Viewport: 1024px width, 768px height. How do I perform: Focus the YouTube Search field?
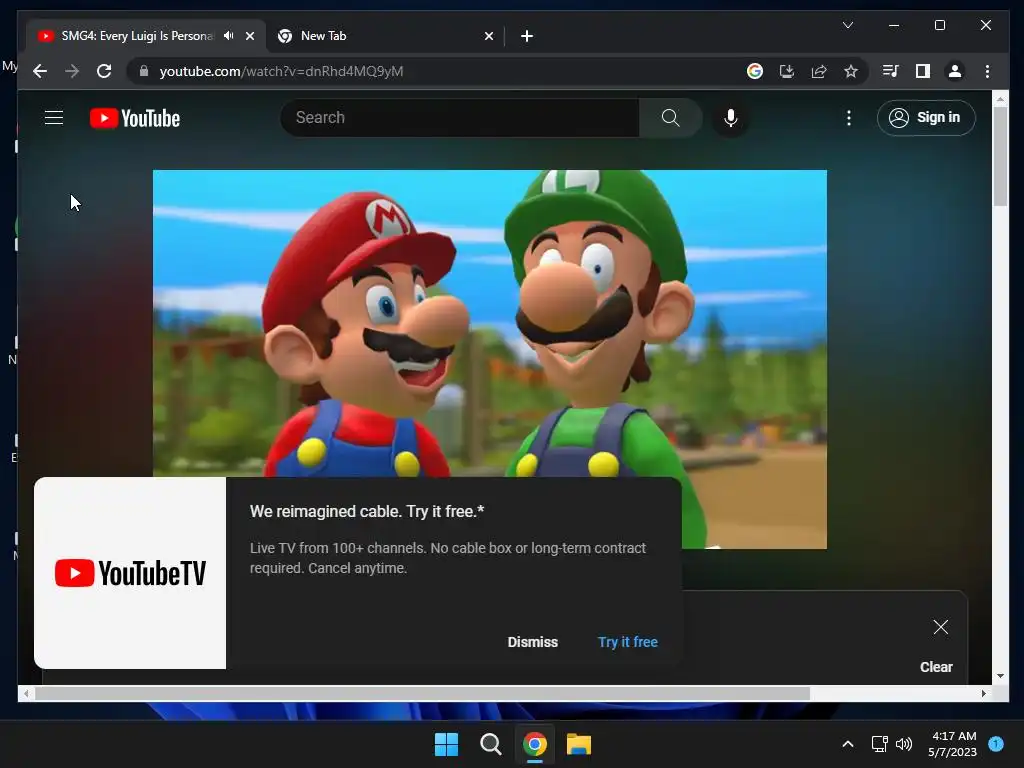coord(460,118)
